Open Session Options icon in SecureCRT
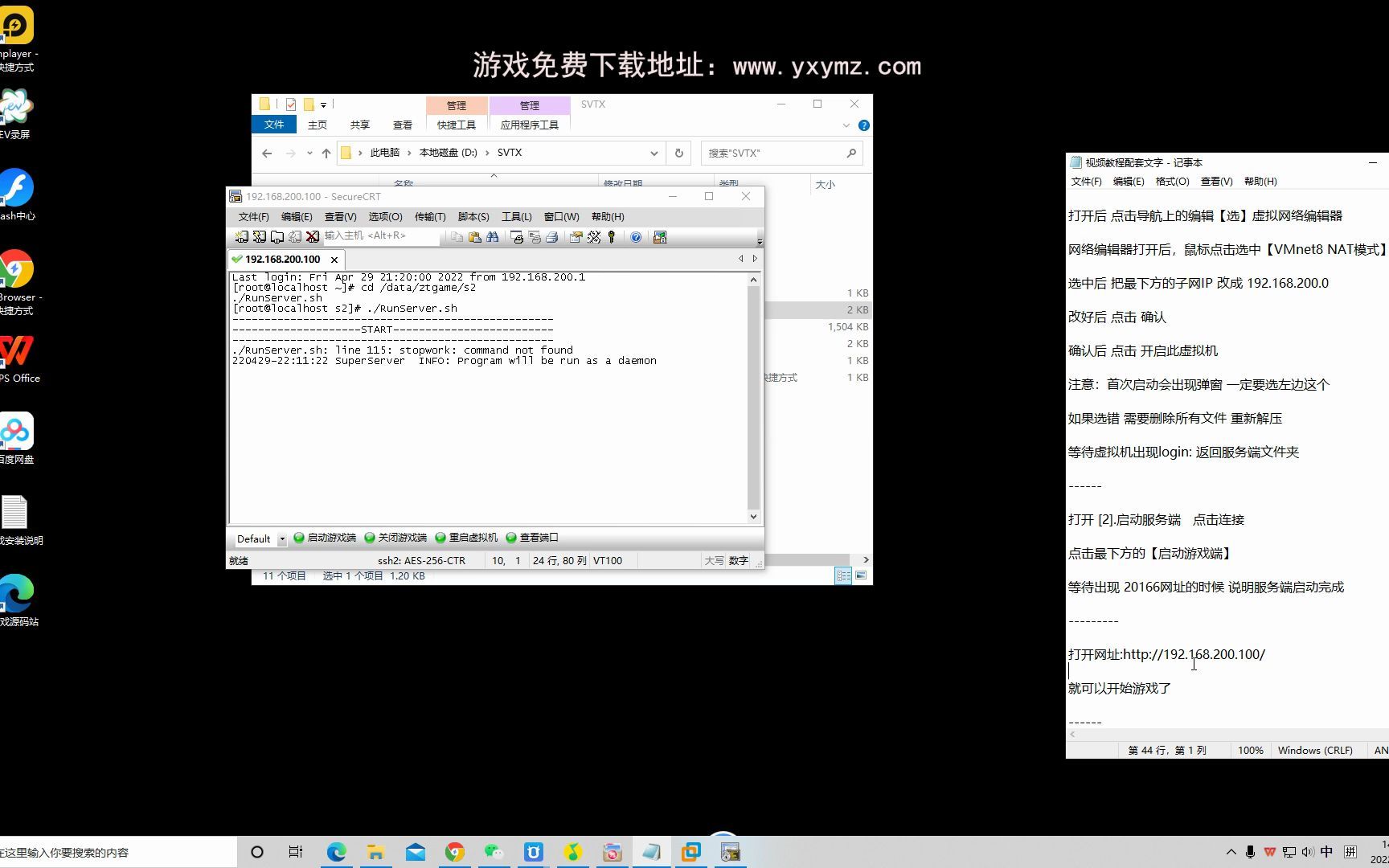This screenshot has width=1389, height=868. click(576, 237)
